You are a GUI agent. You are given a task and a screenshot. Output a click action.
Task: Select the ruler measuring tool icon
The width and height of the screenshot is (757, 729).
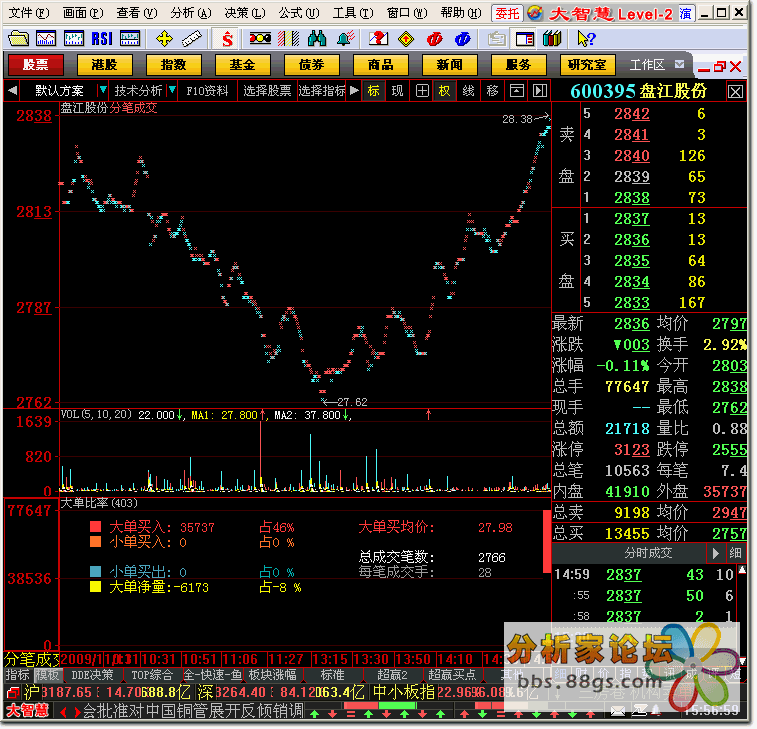pyautogui.click(x=192, y=39)
